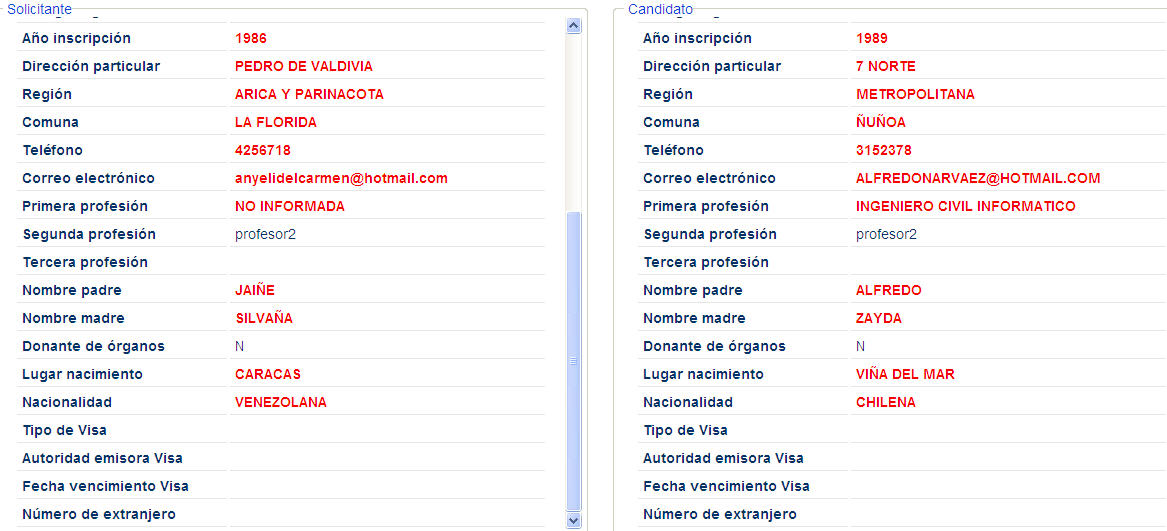Click birthplace CARACAS
This screenshot has width=1167, height=531.
[268, 375]
